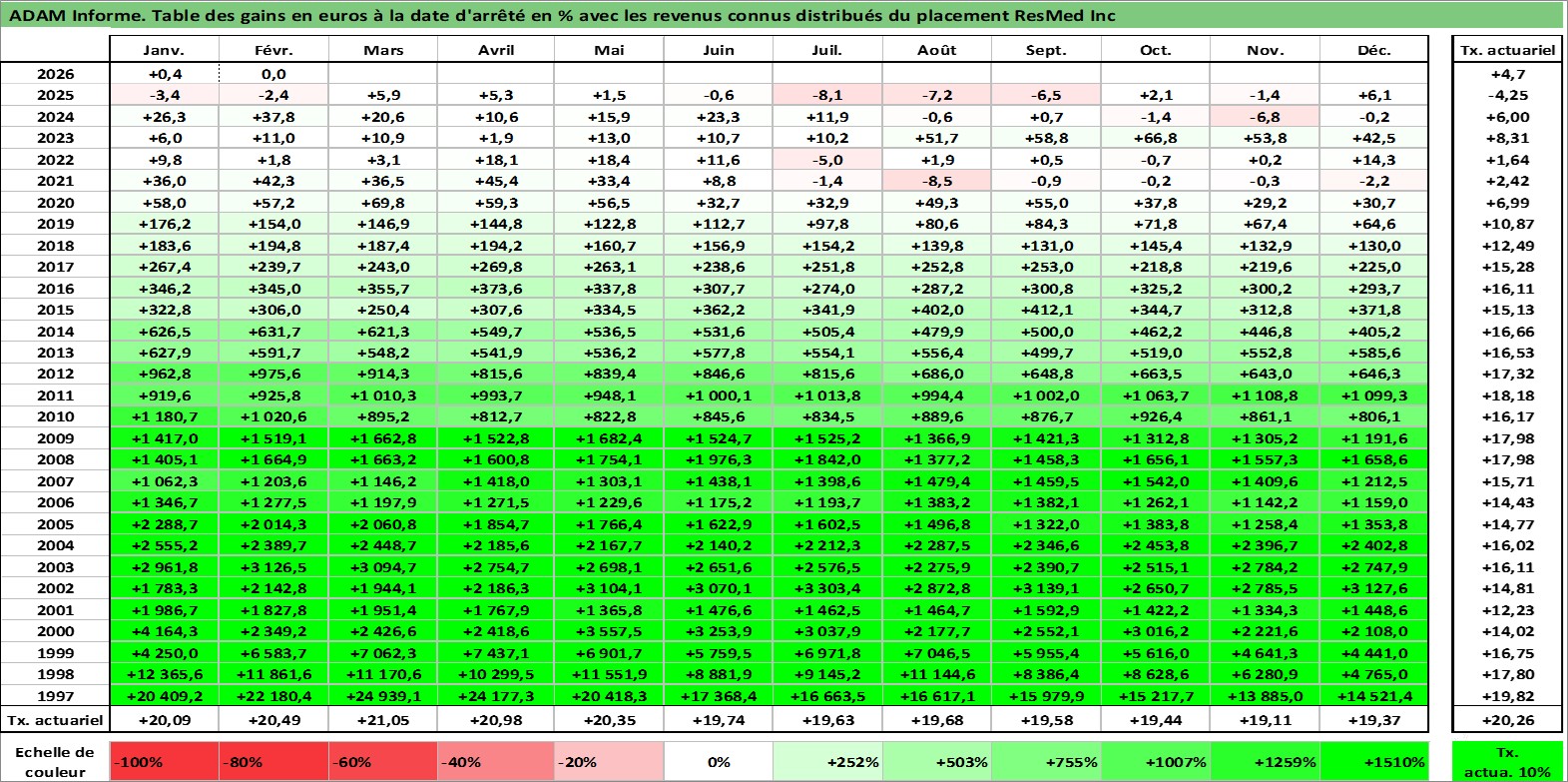Click the Echelle de couleur label
Viewport: 1568px width, 782px height.
coord(55,762)
